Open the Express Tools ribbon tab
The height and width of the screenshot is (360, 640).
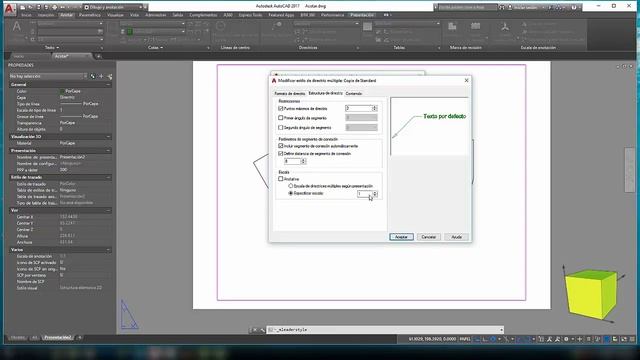[250, 15]
